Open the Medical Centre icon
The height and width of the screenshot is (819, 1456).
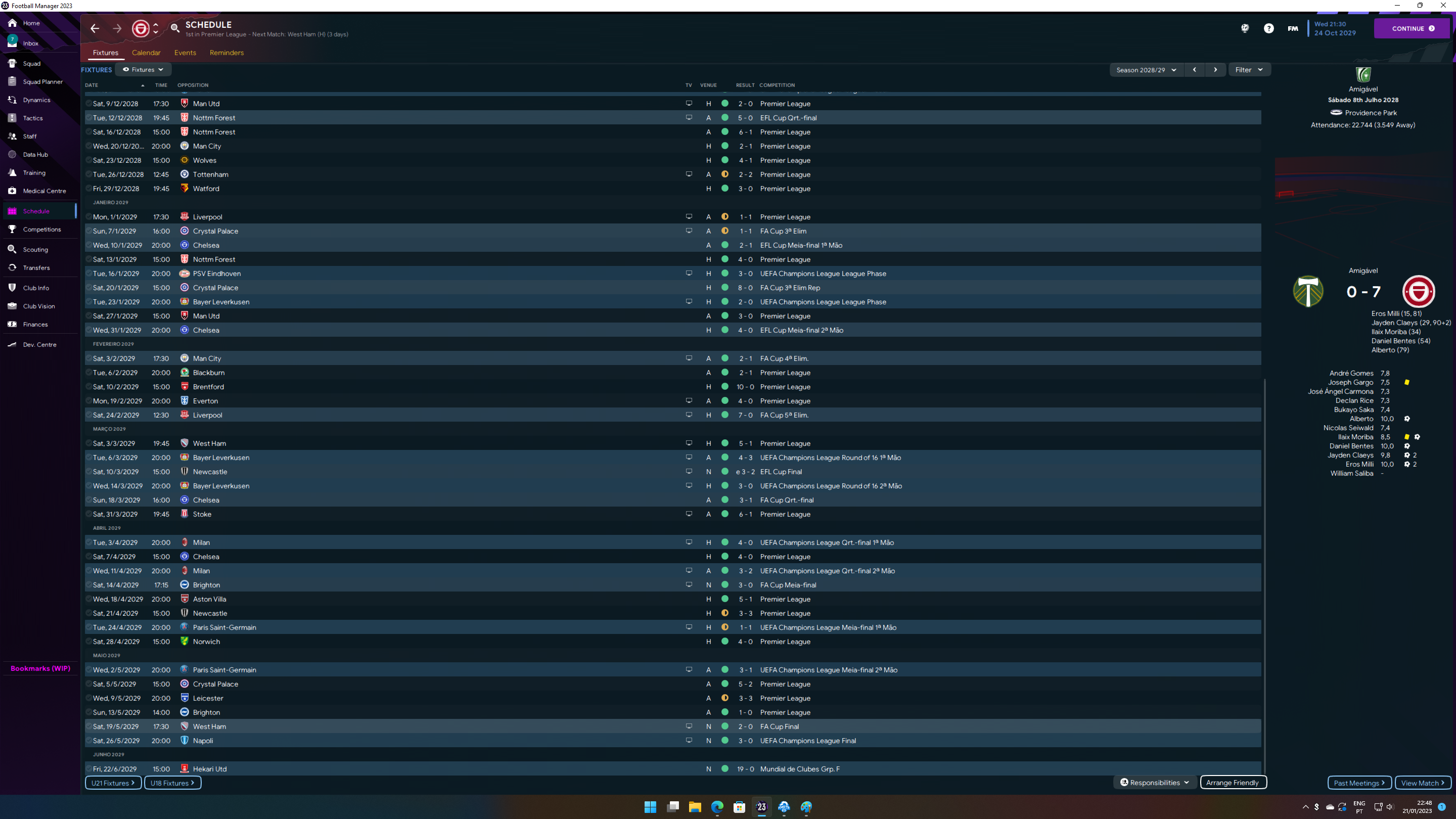pyautogui.click(x=12, y=191)
